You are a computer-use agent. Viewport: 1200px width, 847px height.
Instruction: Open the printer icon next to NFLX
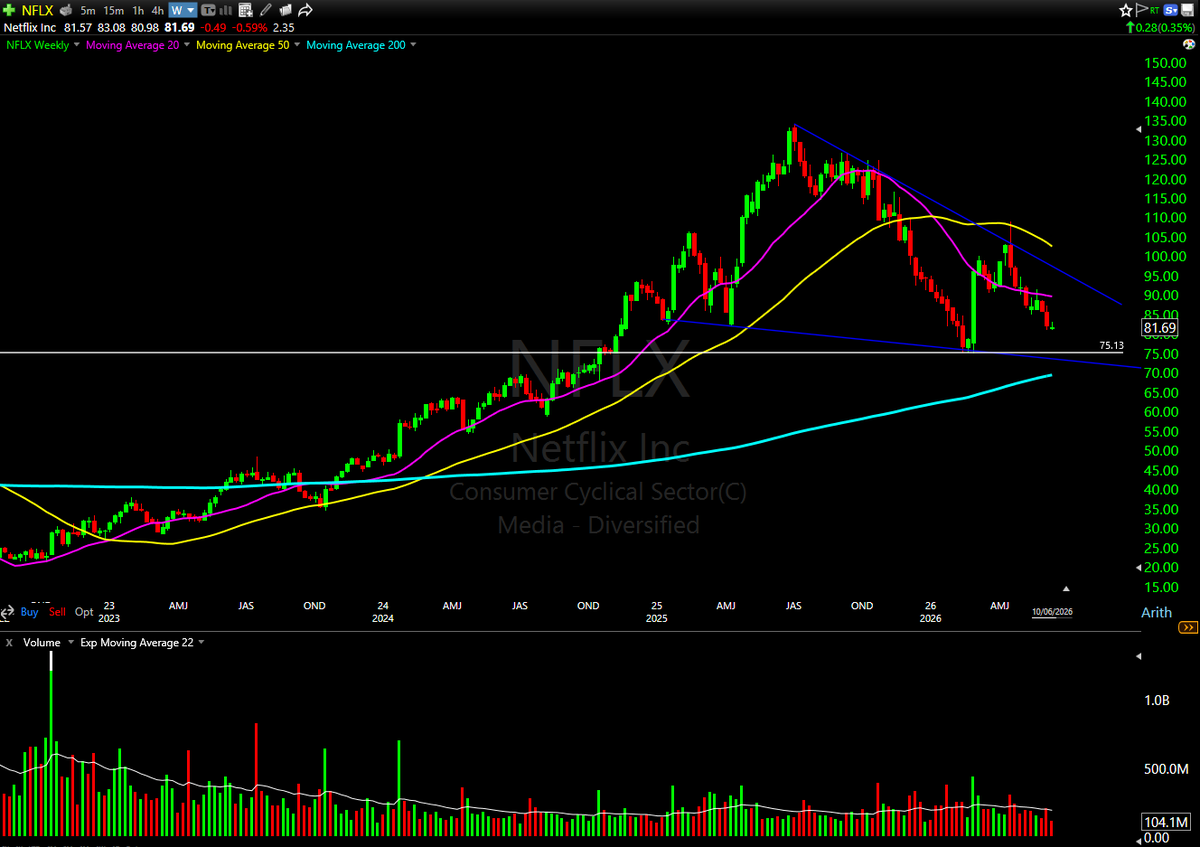(66, 10)
